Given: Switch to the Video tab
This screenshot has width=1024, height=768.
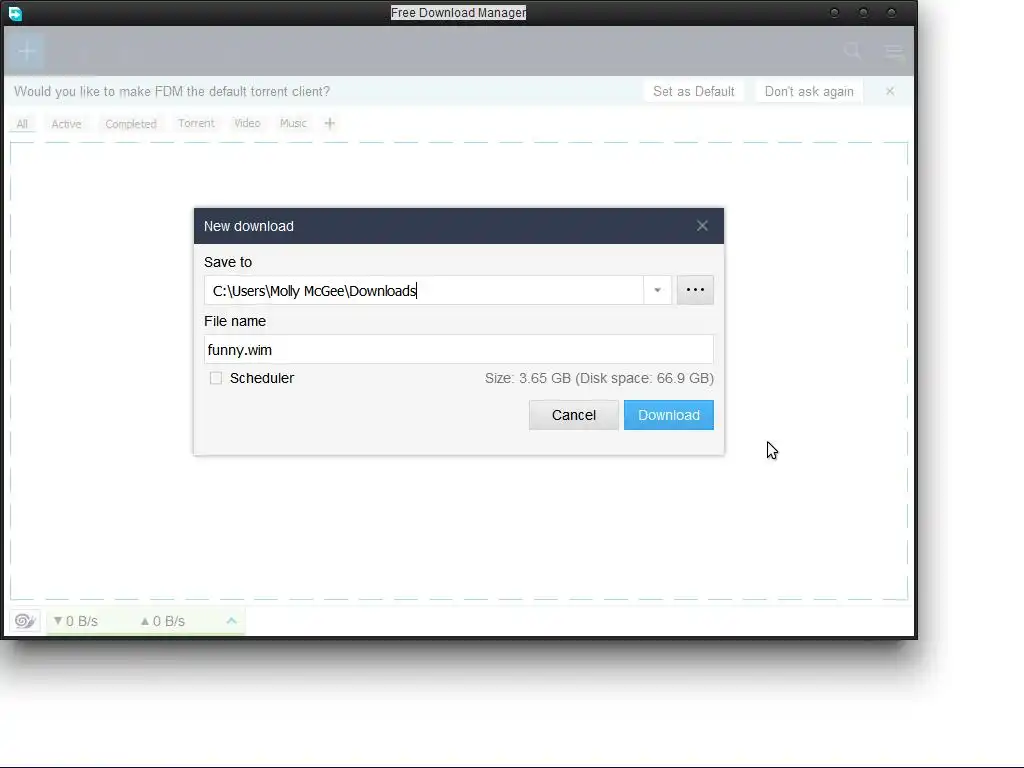Looking at the screenshot, I should (x=248, y=123).
